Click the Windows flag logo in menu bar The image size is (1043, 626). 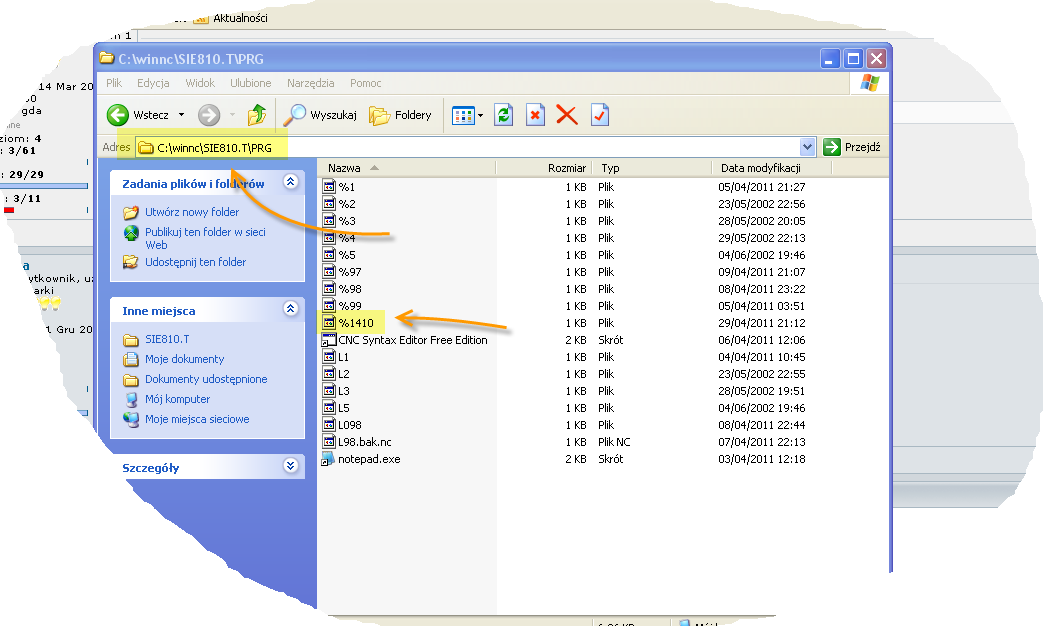pyautogui.click(x=869, y=83)
